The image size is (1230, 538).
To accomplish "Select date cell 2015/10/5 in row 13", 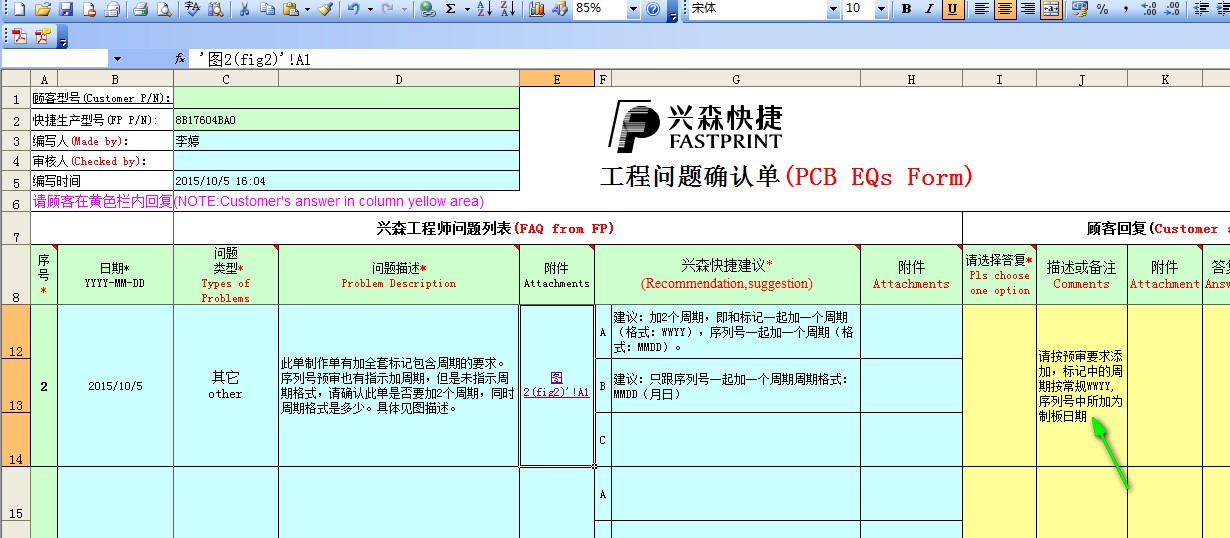I will [x=115, y=385].
